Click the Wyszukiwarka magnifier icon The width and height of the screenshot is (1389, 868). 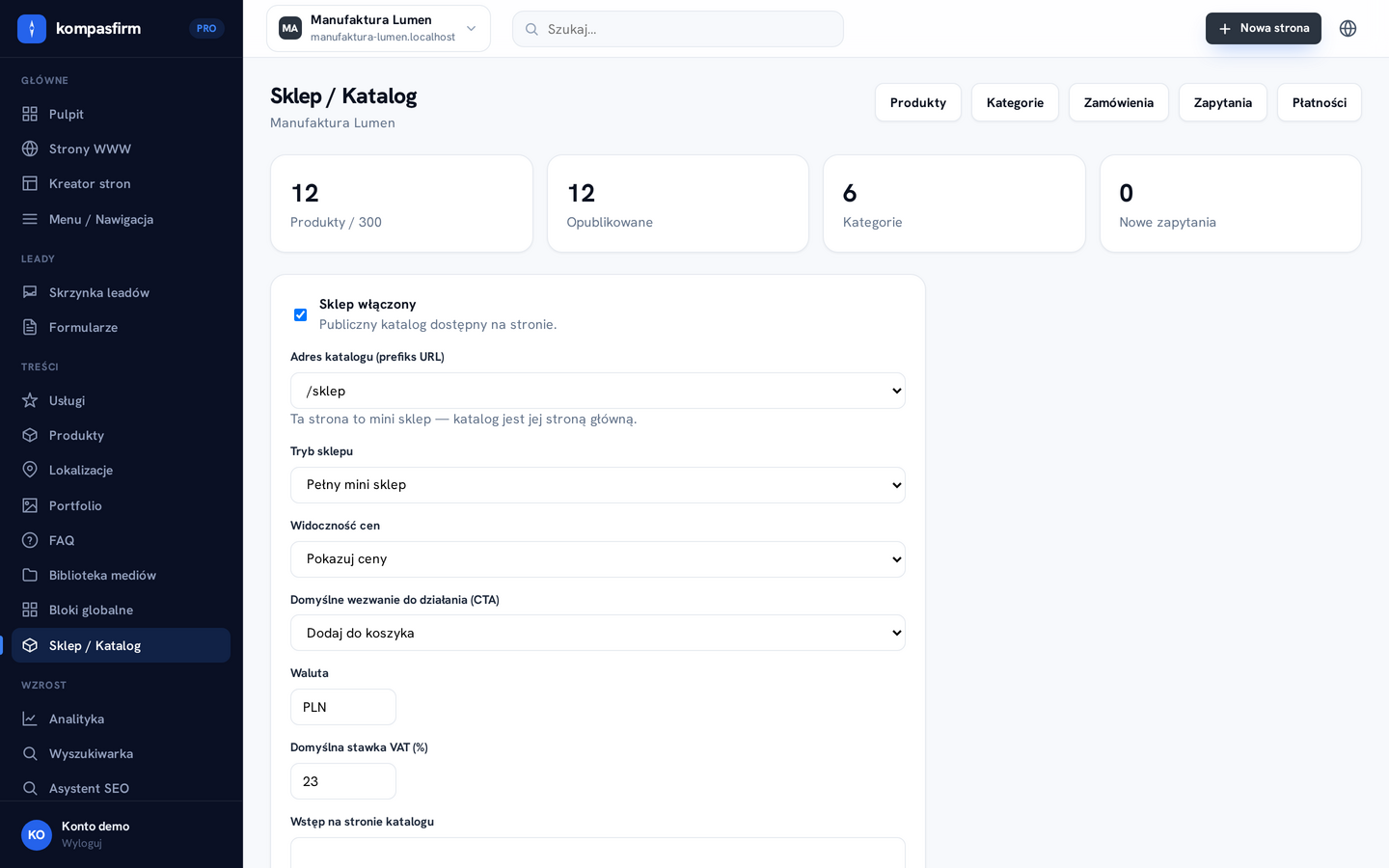click(x=30, y=753)
